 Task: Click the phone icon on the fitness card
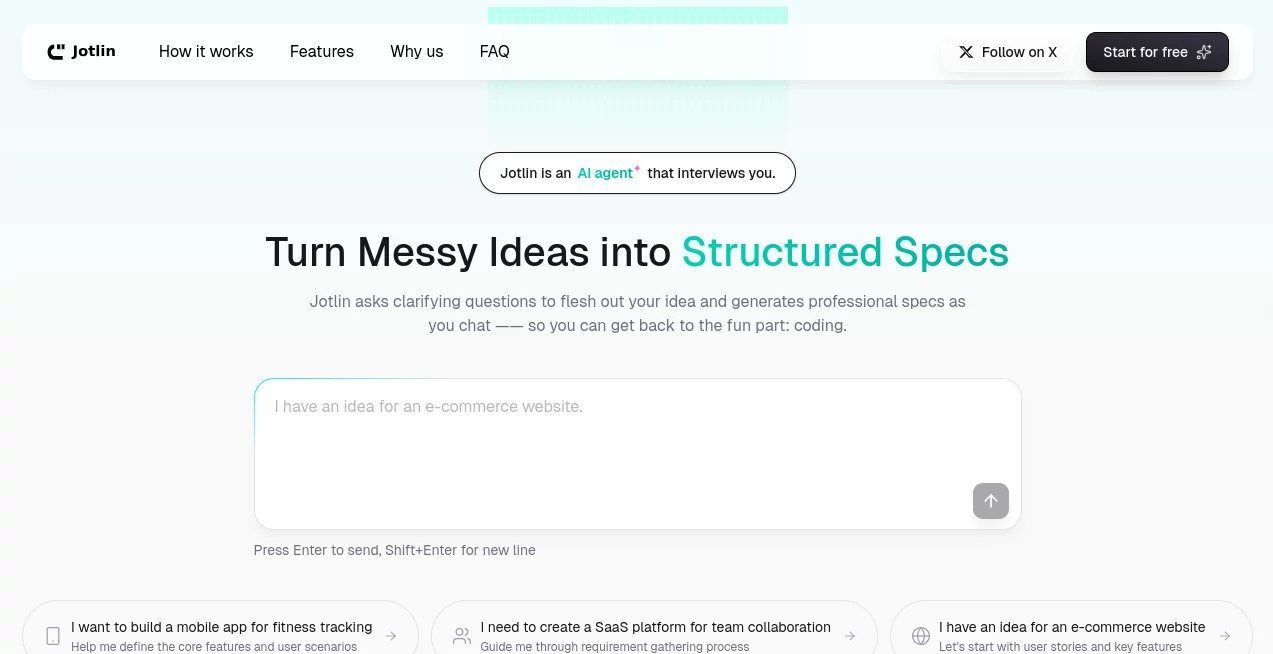tap(52, 636)
